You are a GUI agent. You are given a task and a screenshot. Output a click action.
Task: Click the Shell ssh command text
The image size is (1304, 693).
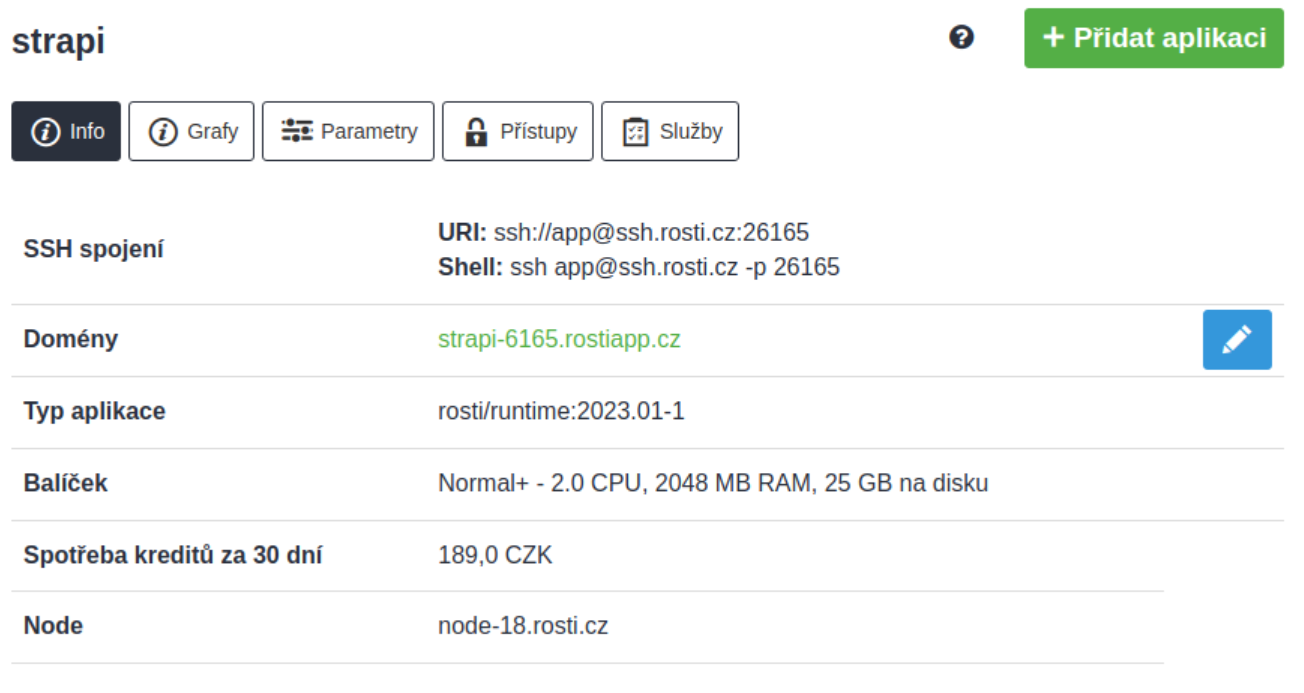[675, 268]
